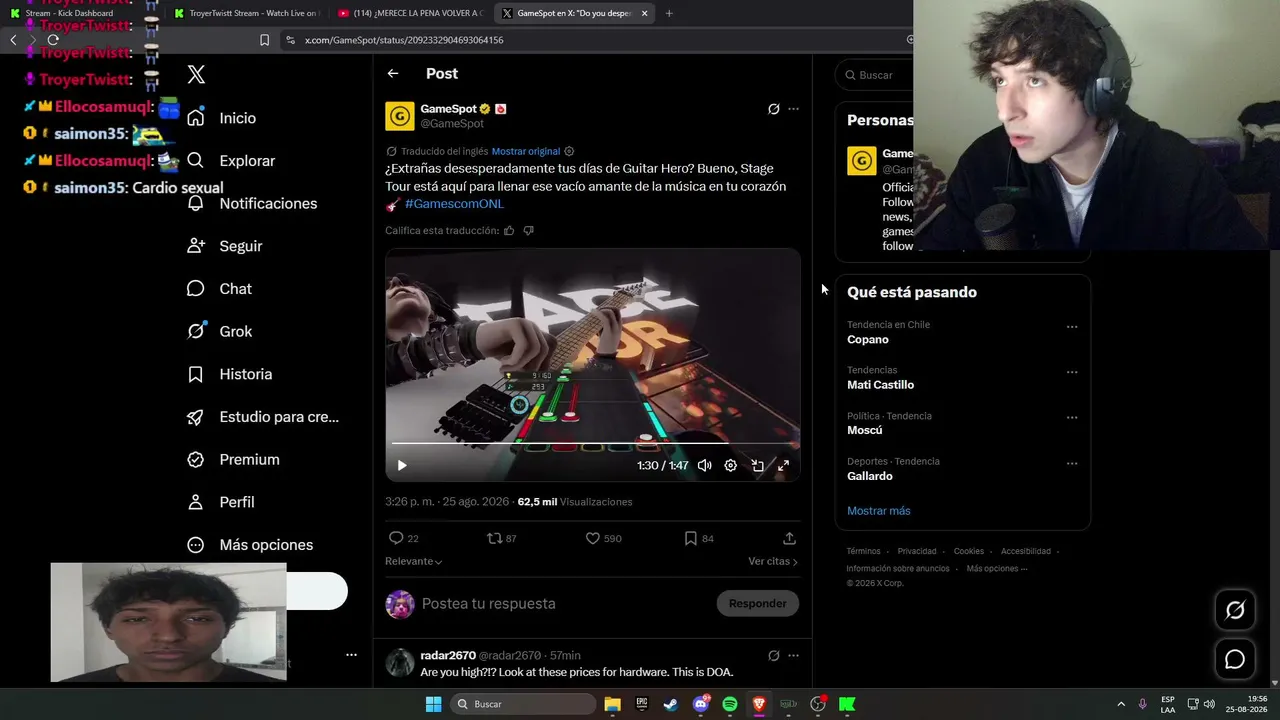
Task: Open a new browser tab
Action: (669, 13)
